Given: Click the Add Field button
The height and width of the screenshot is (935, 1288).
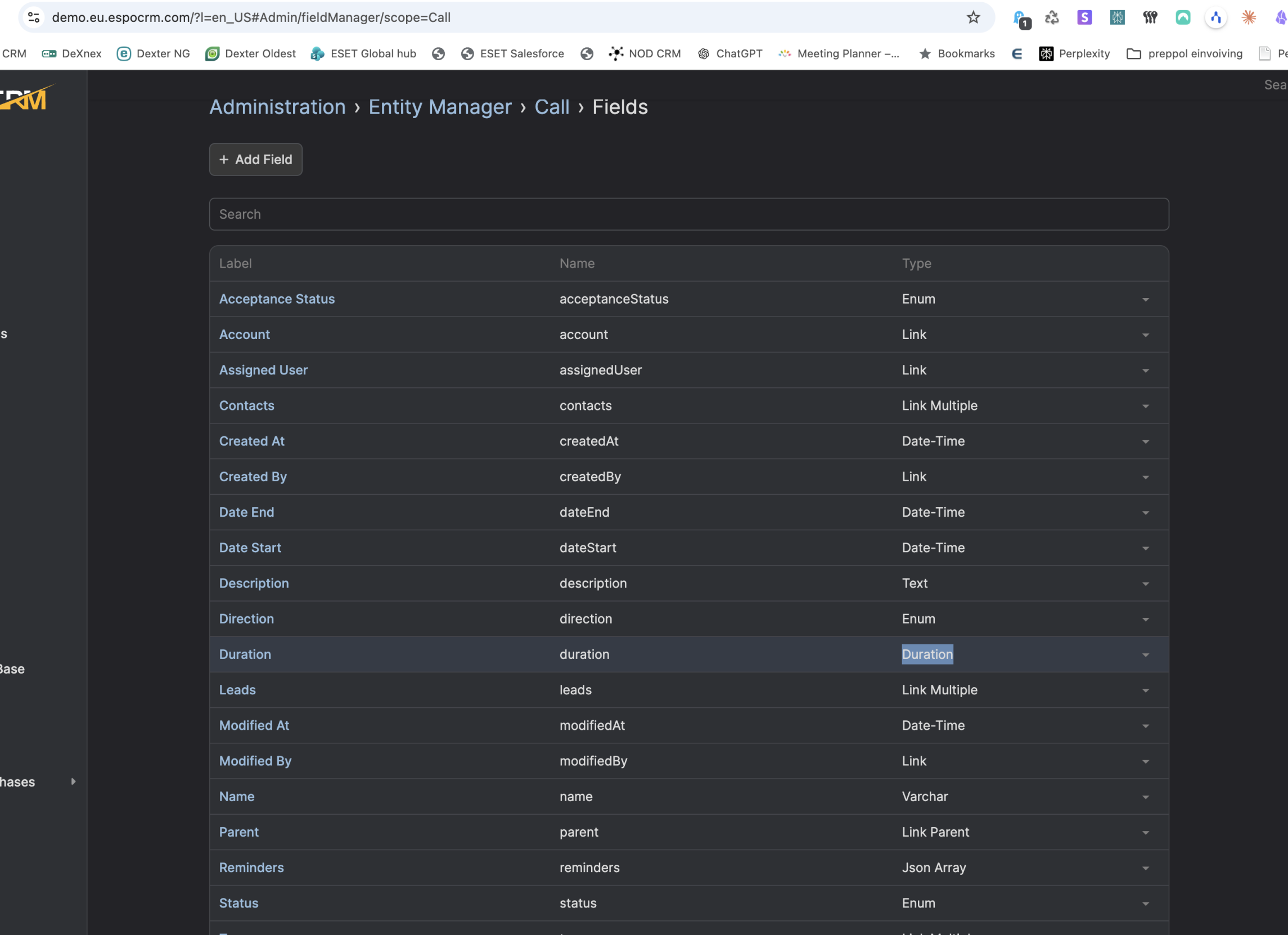Looking at the screenshot, I should point(255,160).
